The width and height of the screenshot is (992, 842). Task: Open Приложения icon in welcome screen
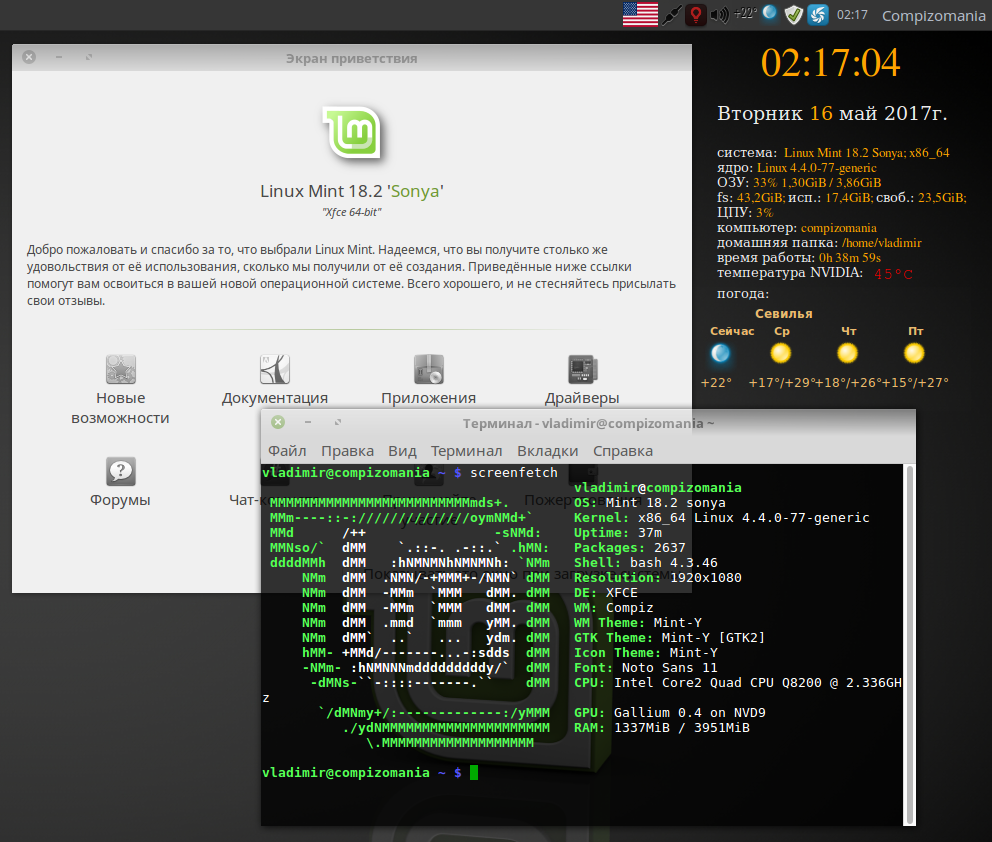(429, 369)
